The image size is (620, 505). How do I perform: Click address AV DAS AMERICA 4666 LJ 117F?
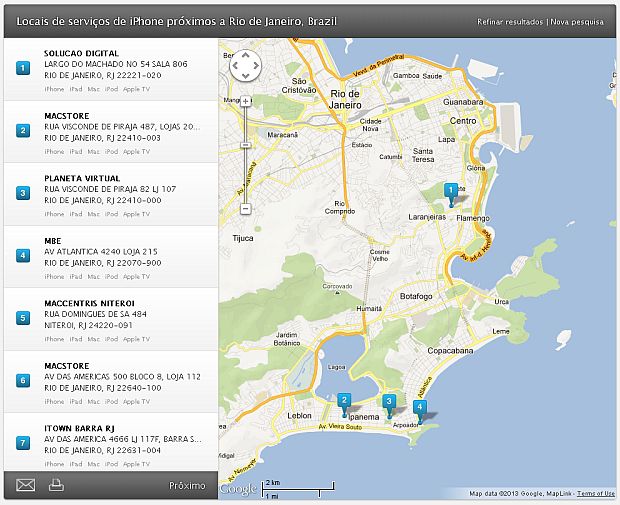point(123,439)
